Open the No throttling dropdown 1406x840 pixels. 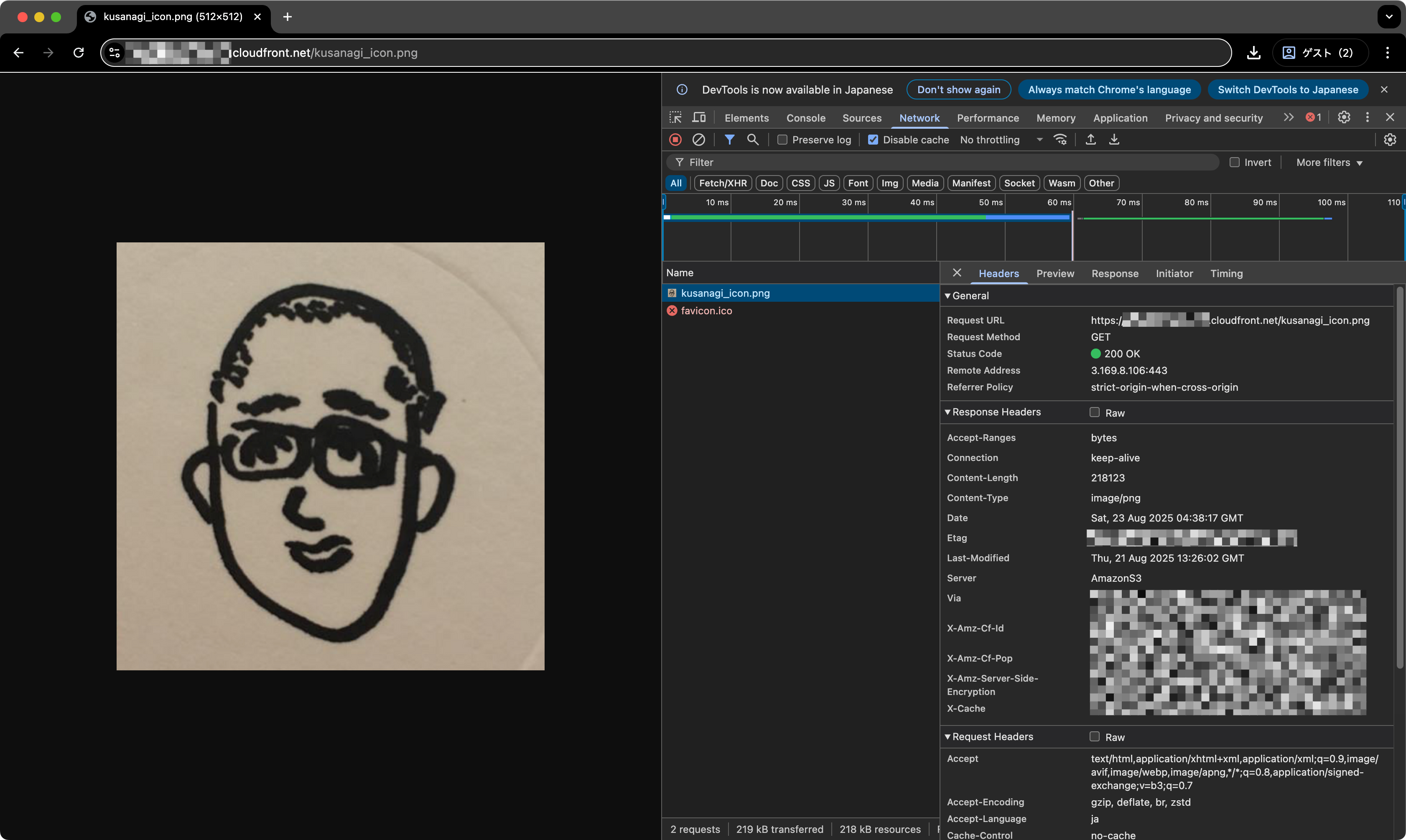[x=1001, y=139]
